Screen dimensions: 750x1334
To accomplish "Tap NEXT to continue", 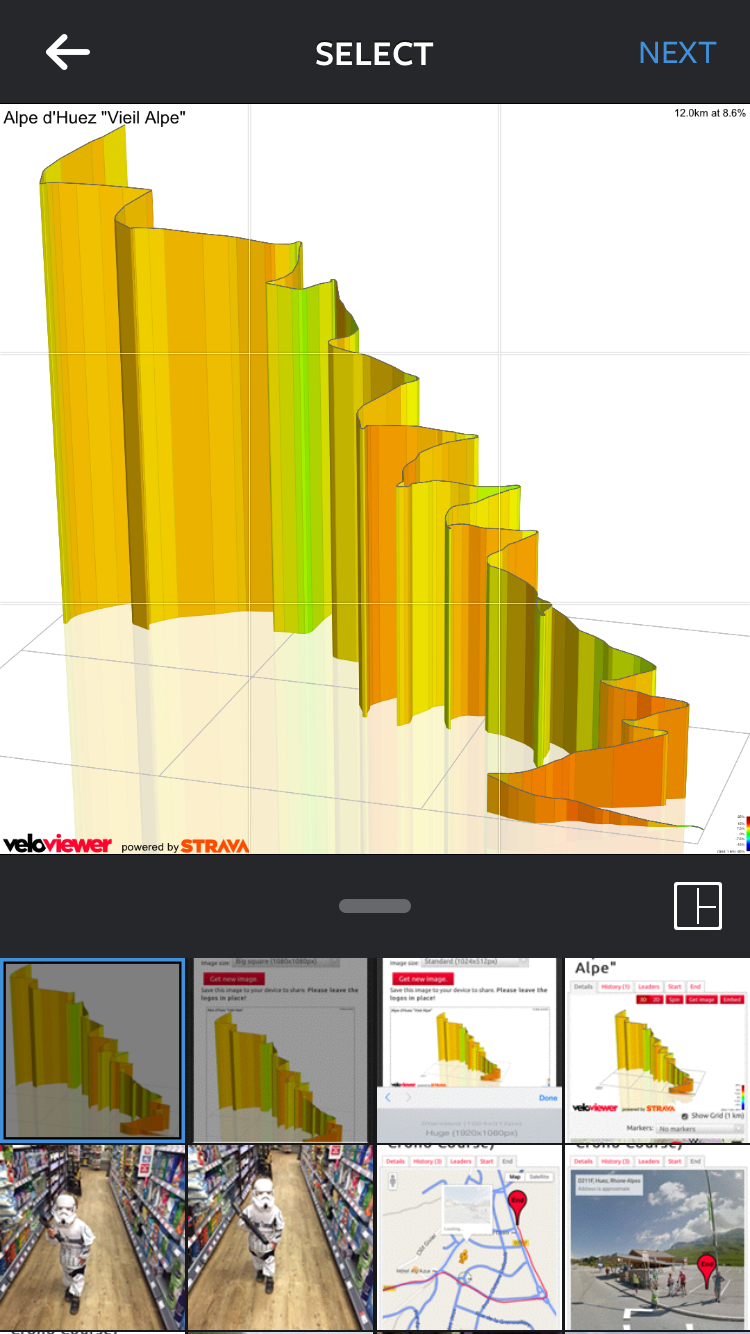I will tap(677, 53).
